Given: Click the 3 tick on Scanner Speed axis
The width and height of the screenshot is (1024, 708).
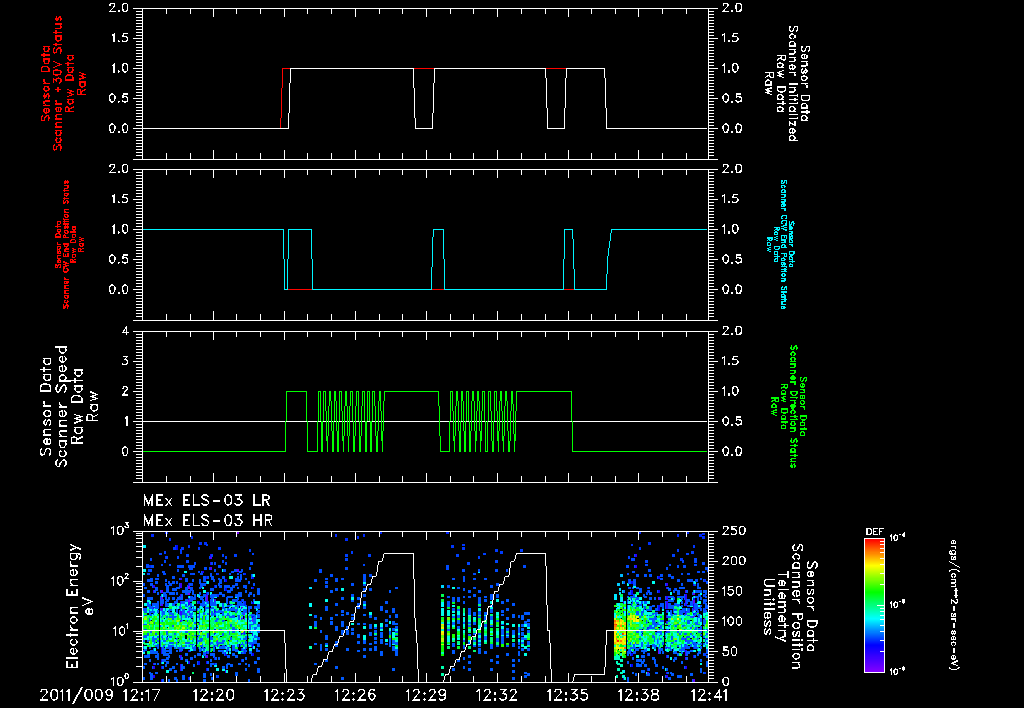Looking at the screenshot, I should 125,361.
